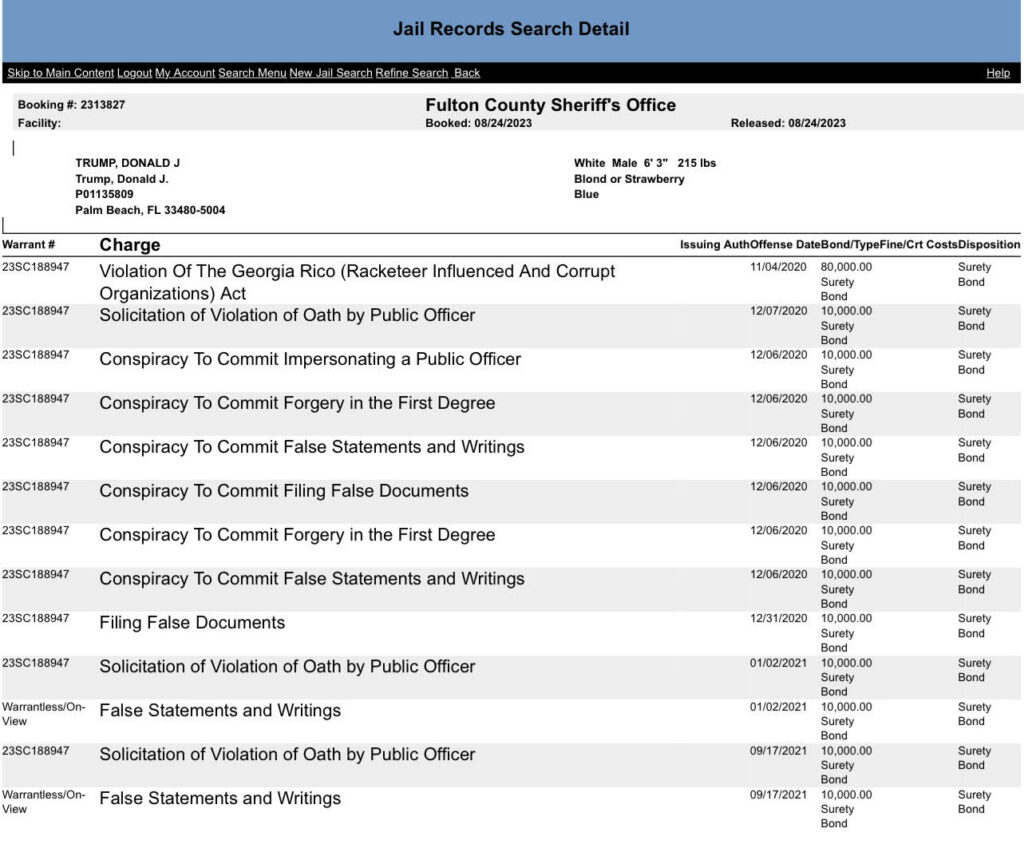Start a New Jail Search
This screenshot has width=1024, height=848.
point(330,73)
